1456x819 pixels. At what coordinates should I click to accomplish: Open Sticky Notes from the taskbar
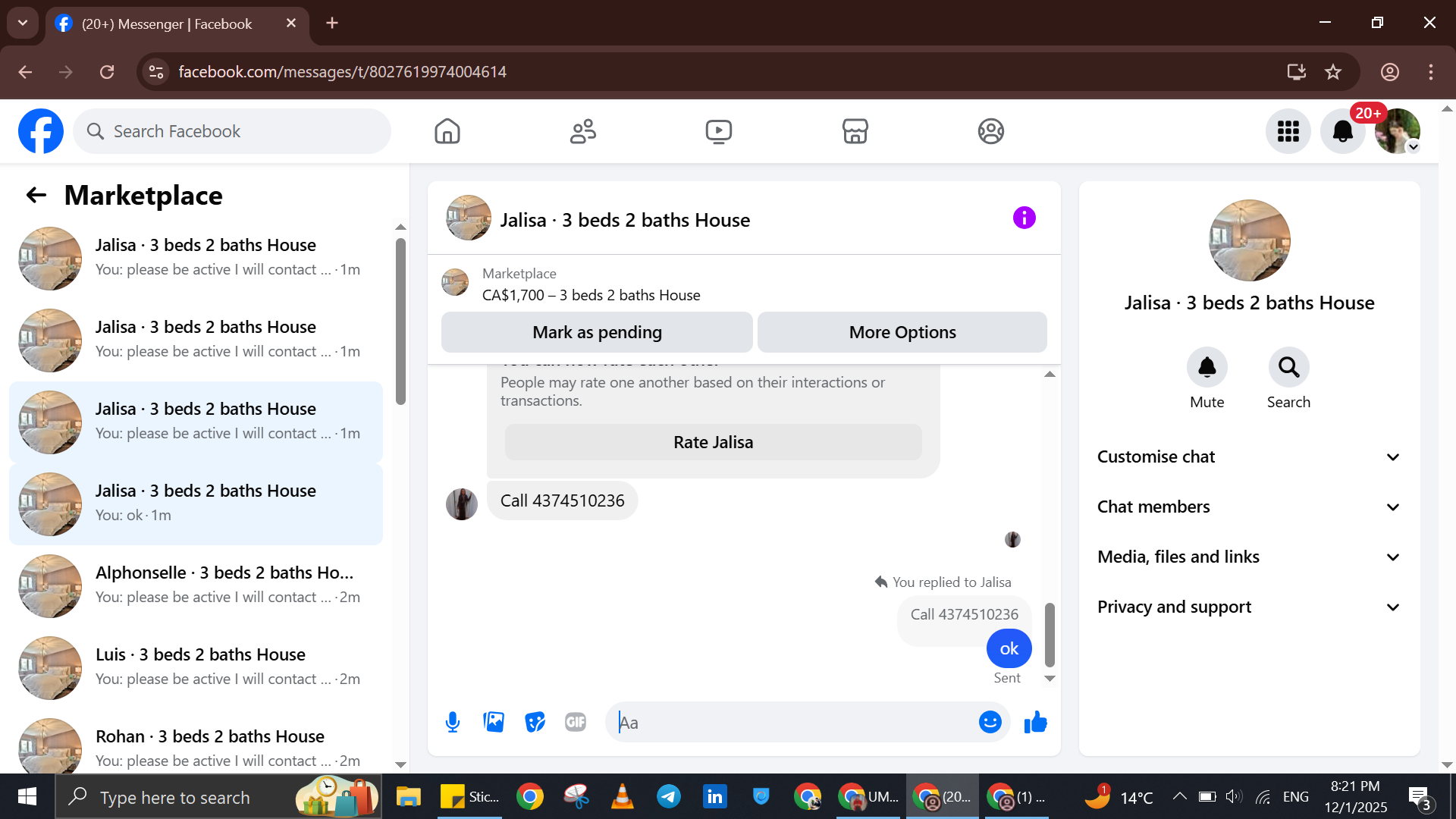pos(470,797)
